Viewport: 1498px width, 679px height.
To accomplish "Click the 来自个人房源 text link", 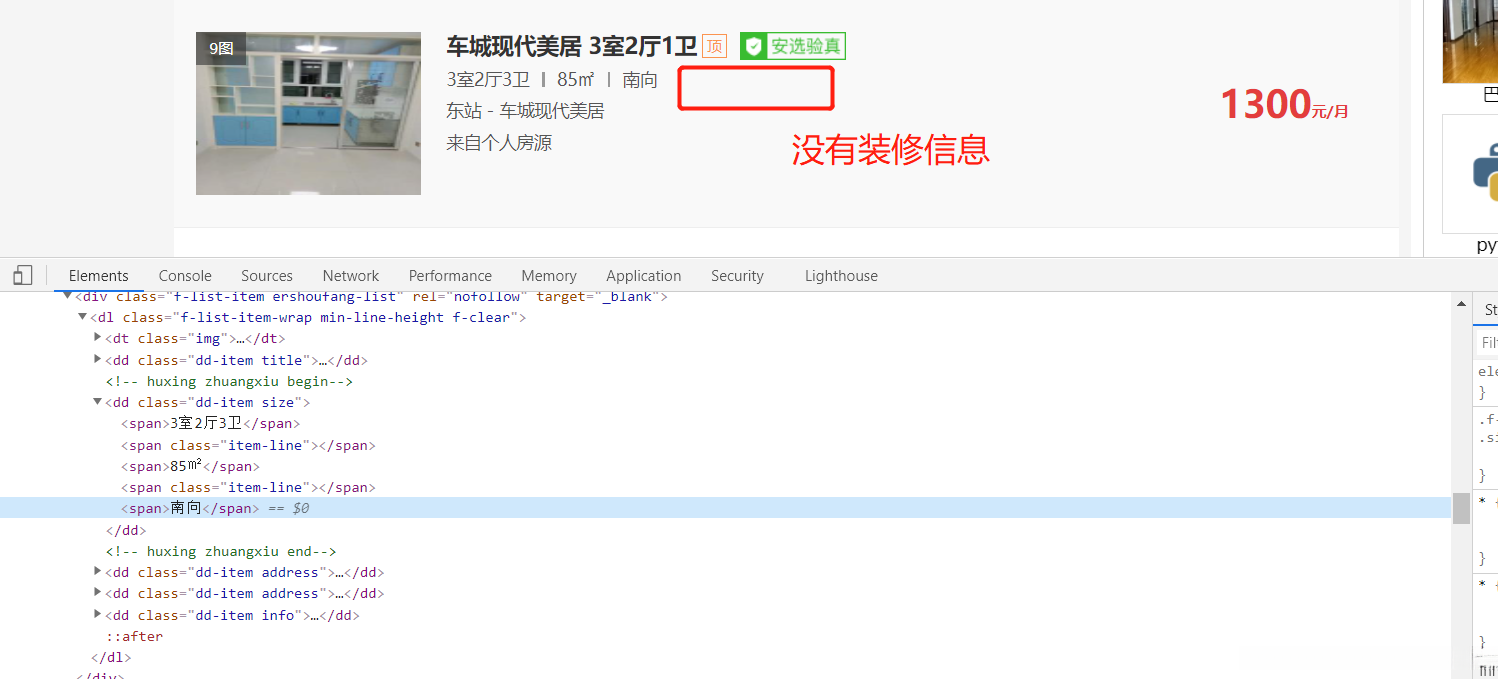I will 498,142.
